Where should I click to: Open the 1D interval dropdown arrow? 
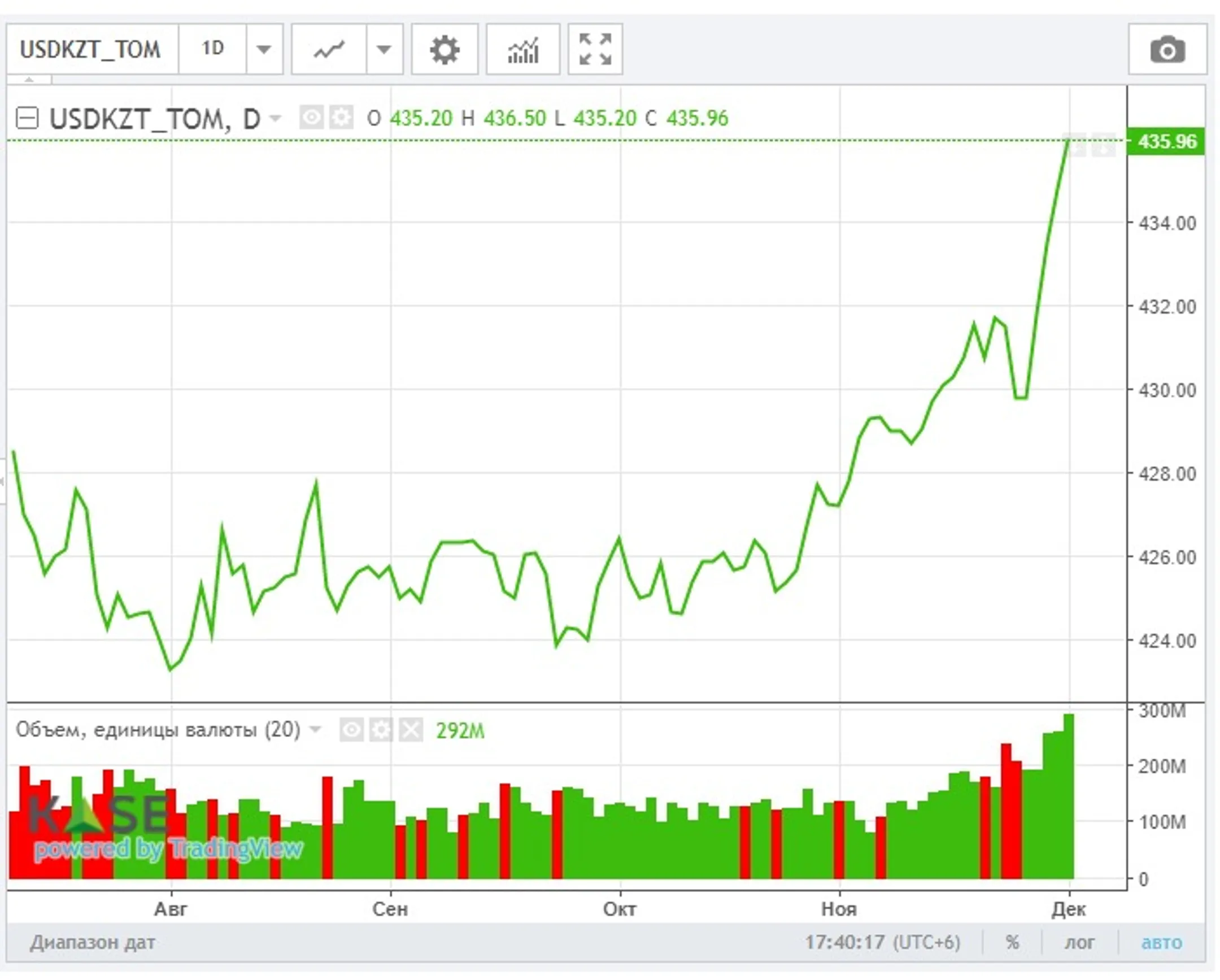(x=264, y=50)
